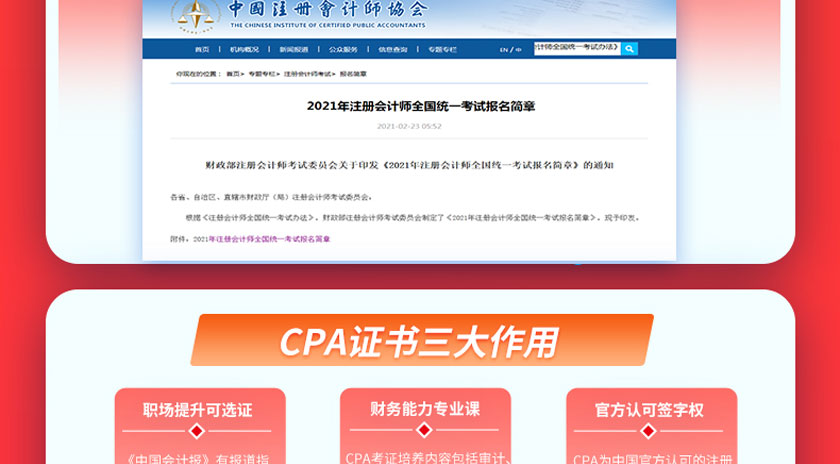The height and width of the screenshot is (464, 840).
Task: Open the 新闻报道 menu item
Action: pos(294,49)
